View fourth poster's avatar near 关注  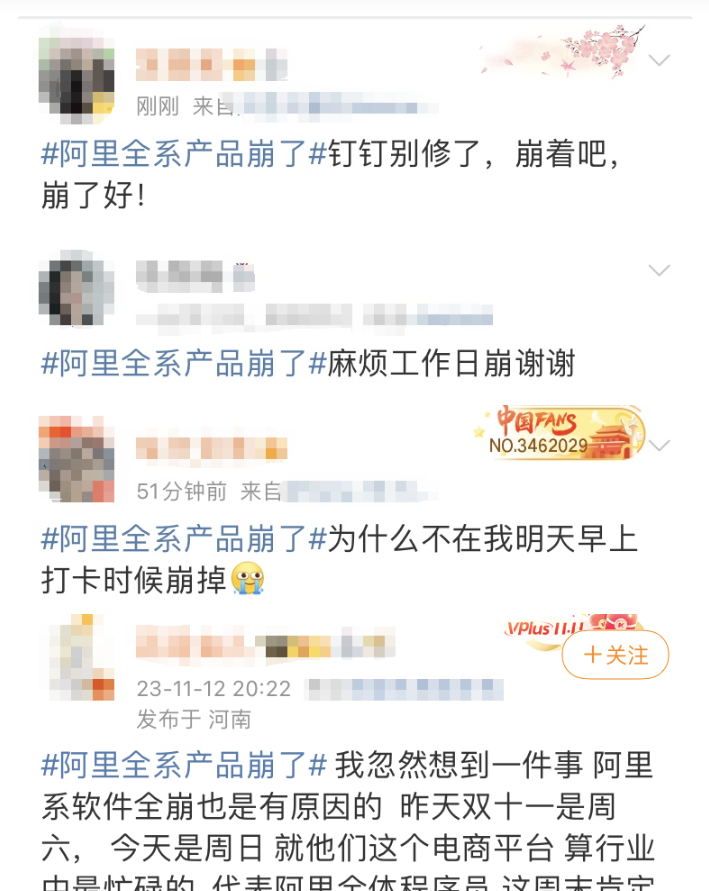81,657
